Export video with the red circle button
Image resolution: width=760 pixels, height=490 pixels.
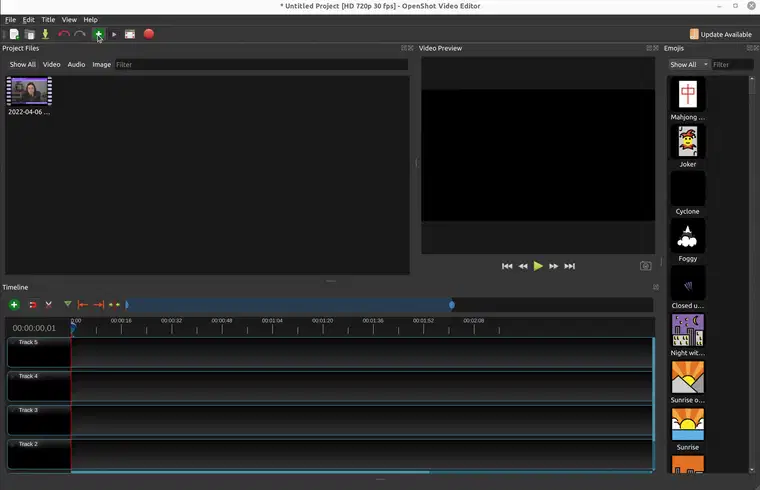coord(149,34)
